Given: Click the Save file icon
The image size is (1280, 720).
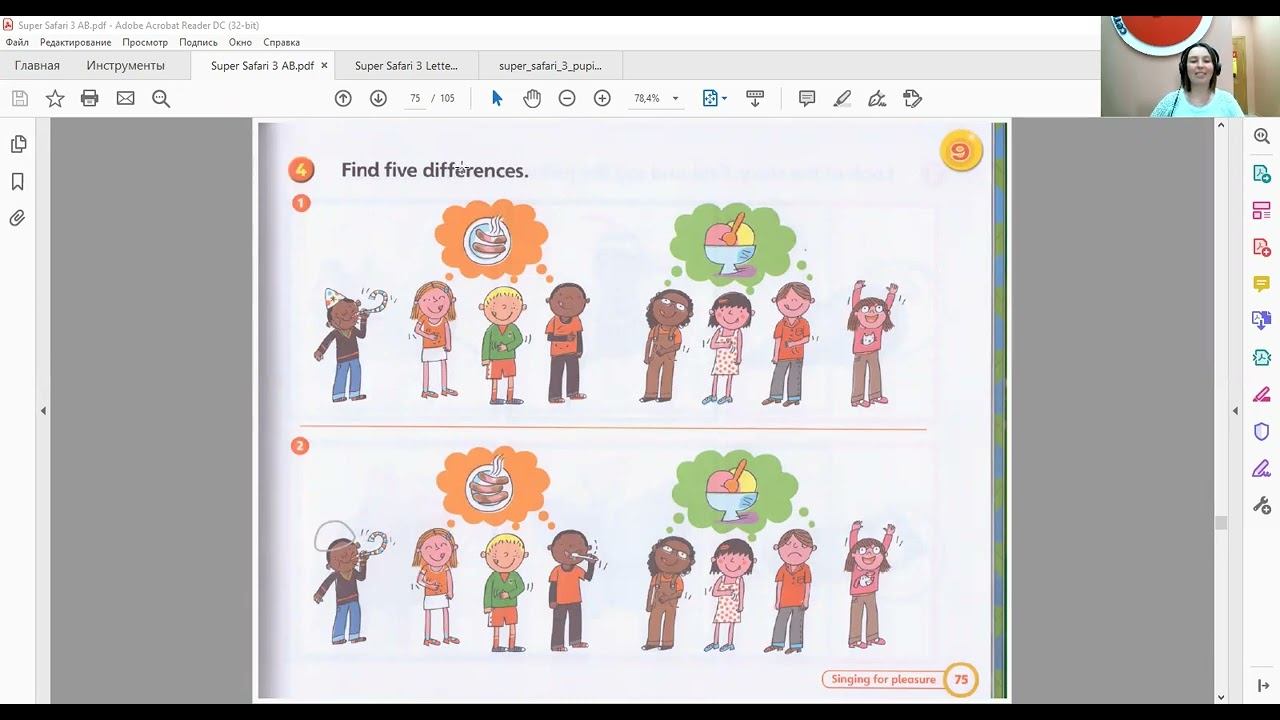Looking at the screenshot, I should tap(19, 98).
